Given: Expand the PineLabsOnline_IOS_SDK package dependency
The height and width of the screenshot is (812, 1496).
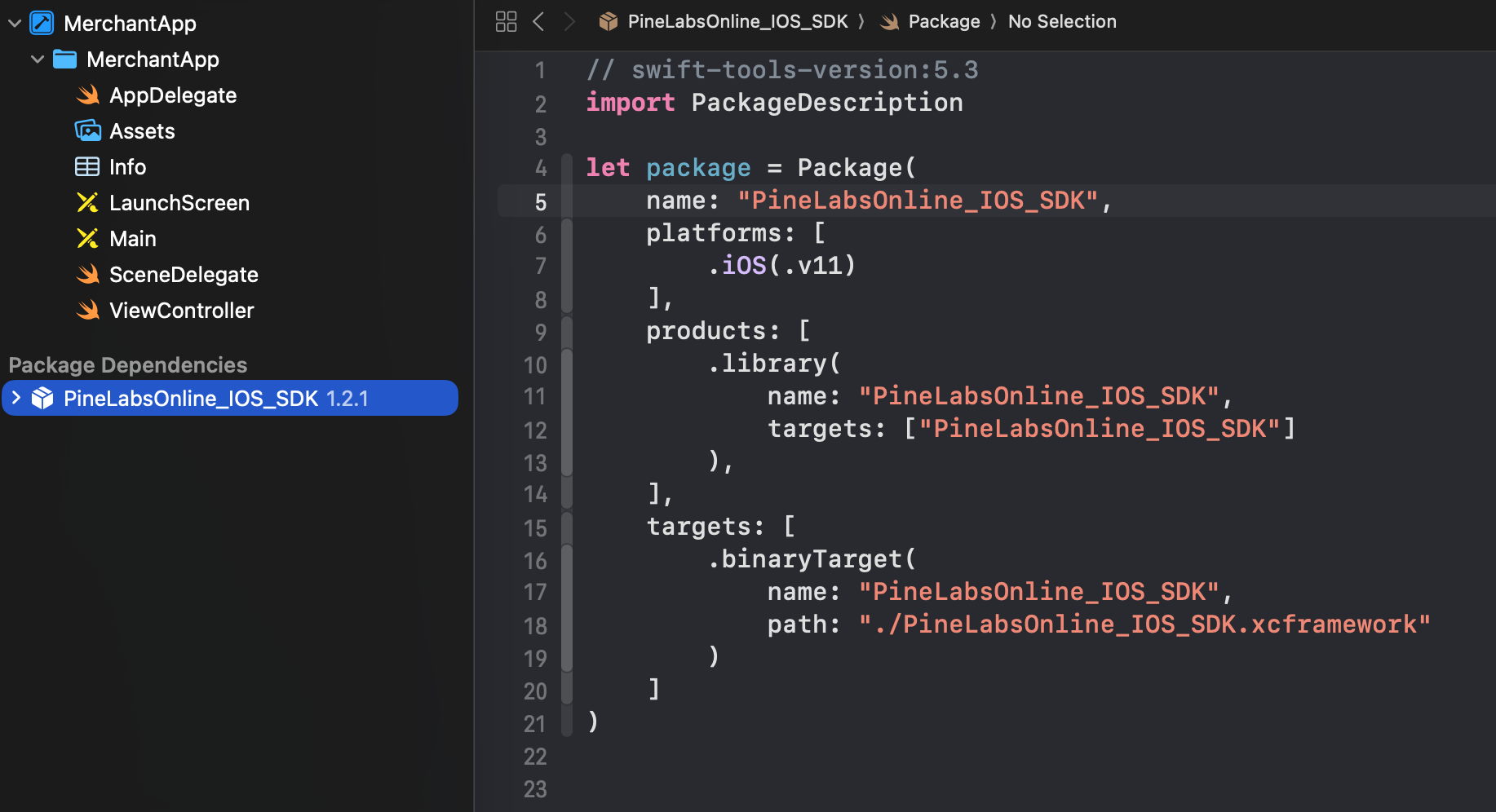Looking at the screenshot, I should (x=16, y=398).
